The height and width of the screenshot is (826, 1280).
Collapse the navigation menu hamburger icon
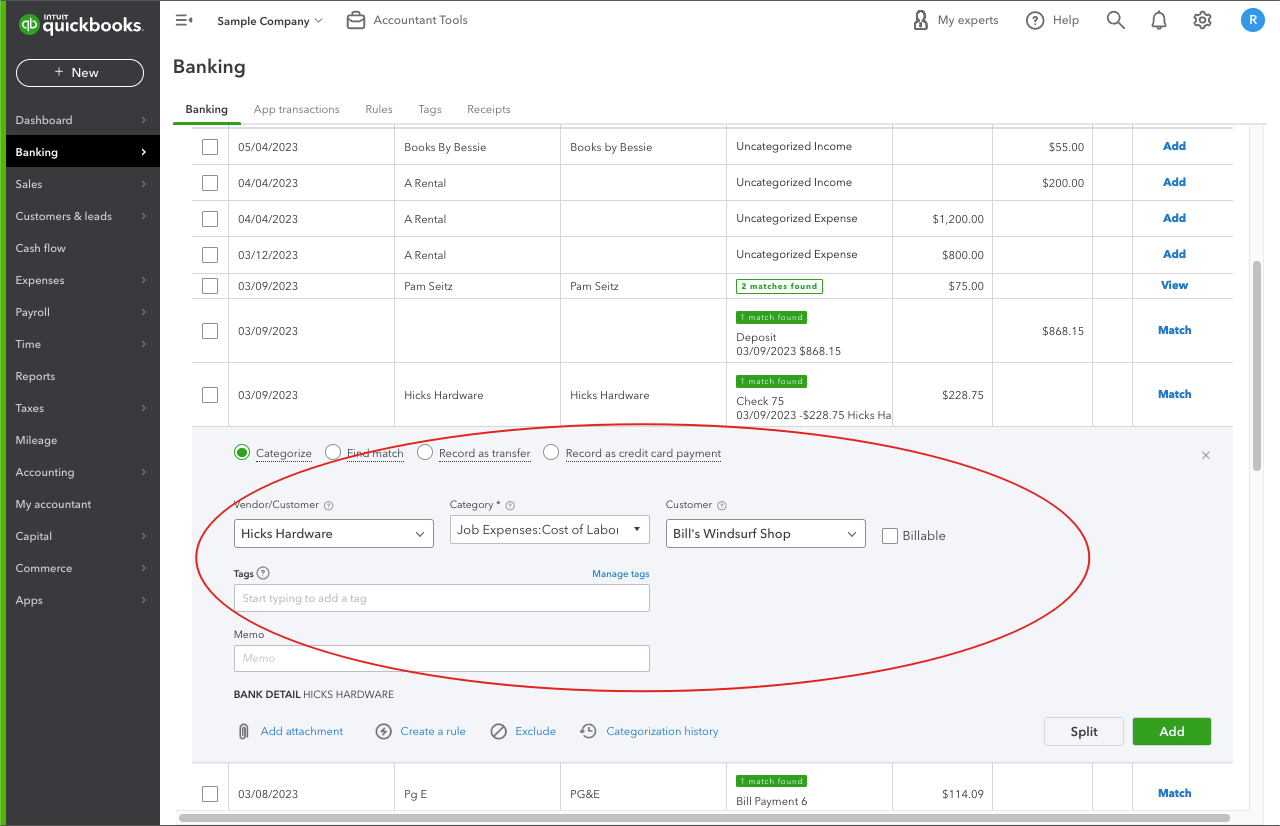[x=183, y=20]
